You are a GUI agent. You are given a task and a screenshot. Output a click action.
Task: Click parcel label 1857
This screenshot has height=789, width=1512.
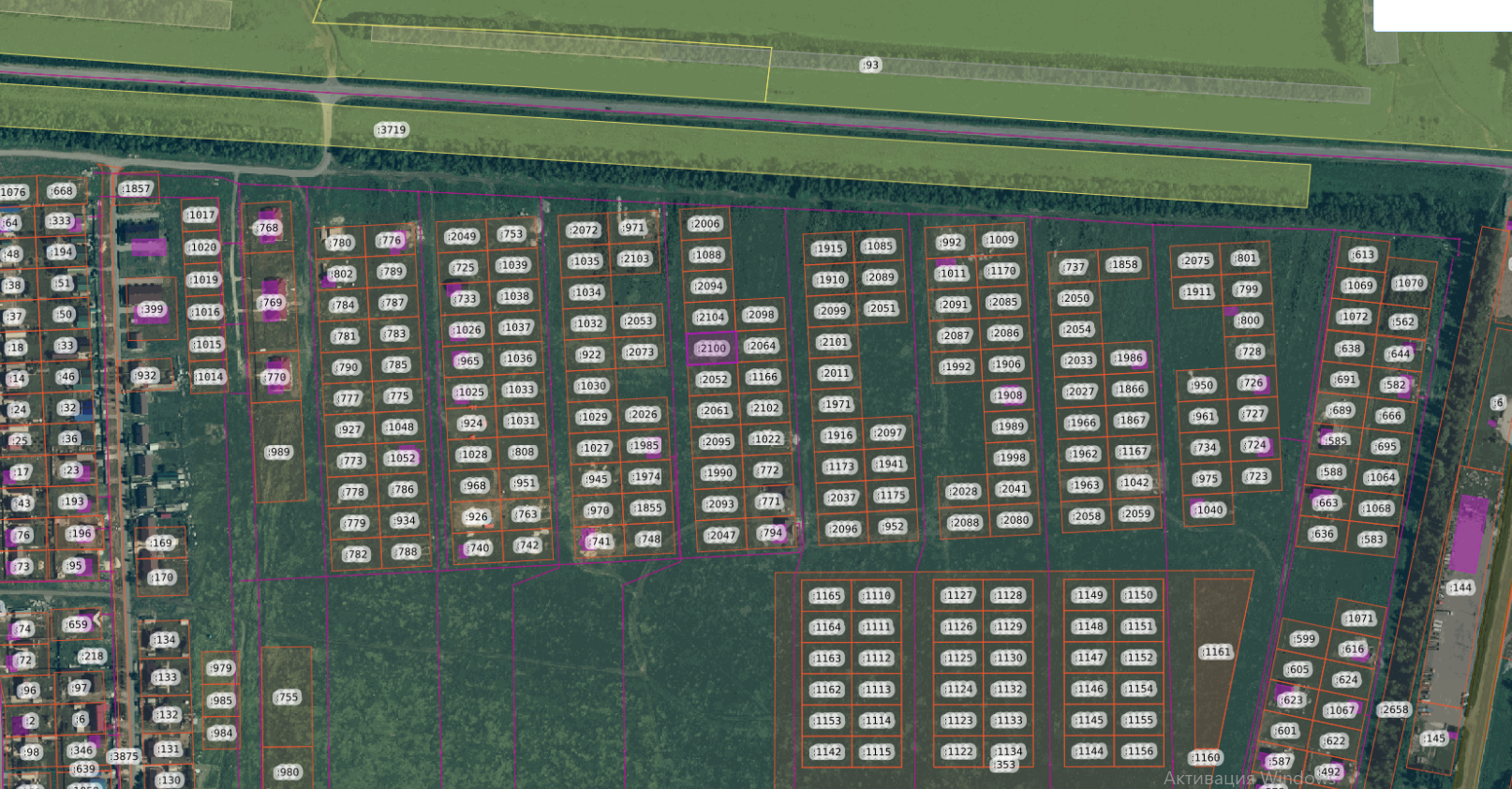(x=136, y=188)
